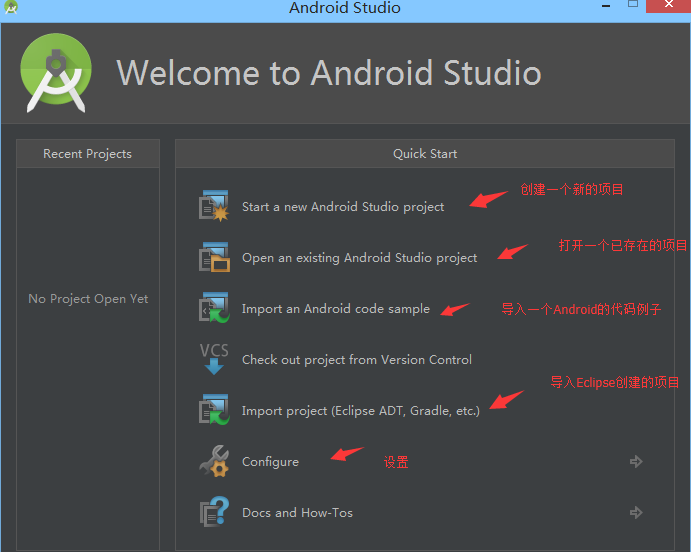The width and height of the screenshot is (691, 552).
Task: Choose Check out project from Version Control
Action: point(357,360)
